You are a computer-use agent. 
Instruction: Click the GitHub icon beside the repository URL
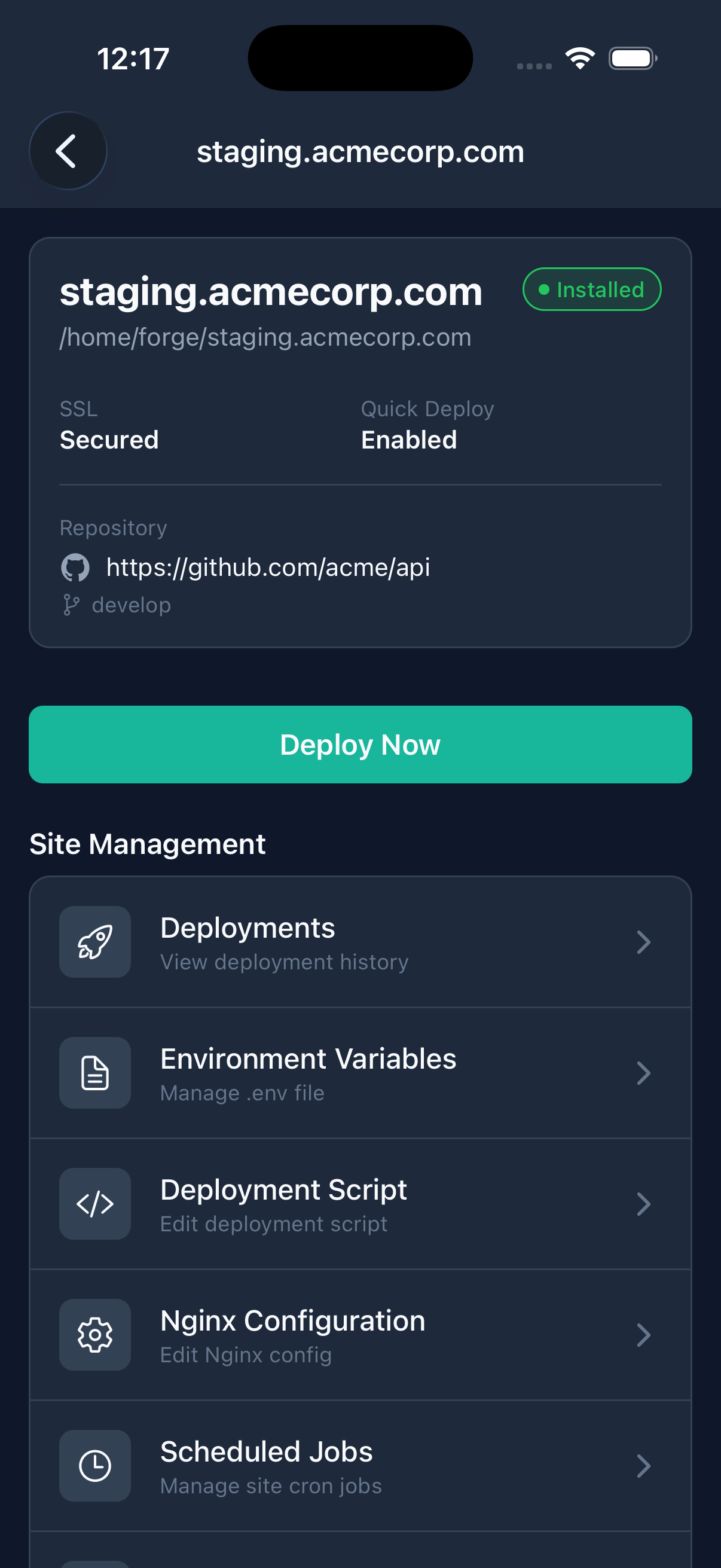[x=75, y=568]
